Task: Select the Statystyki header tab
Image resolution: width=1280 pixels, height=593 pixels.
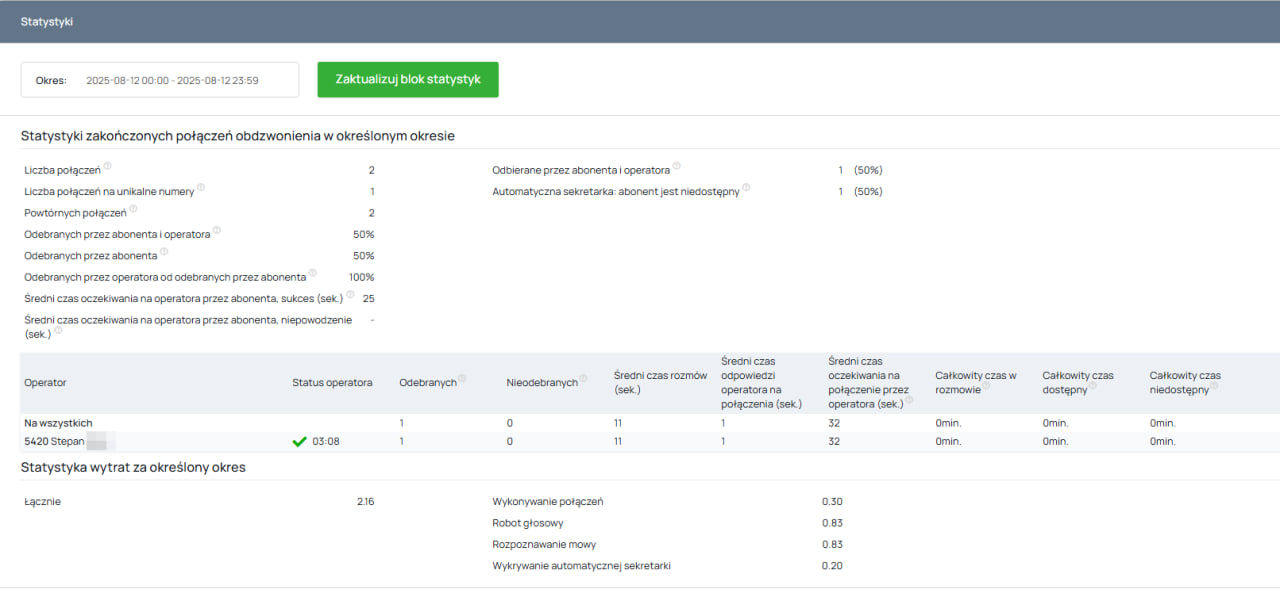Action: point(47,21)
